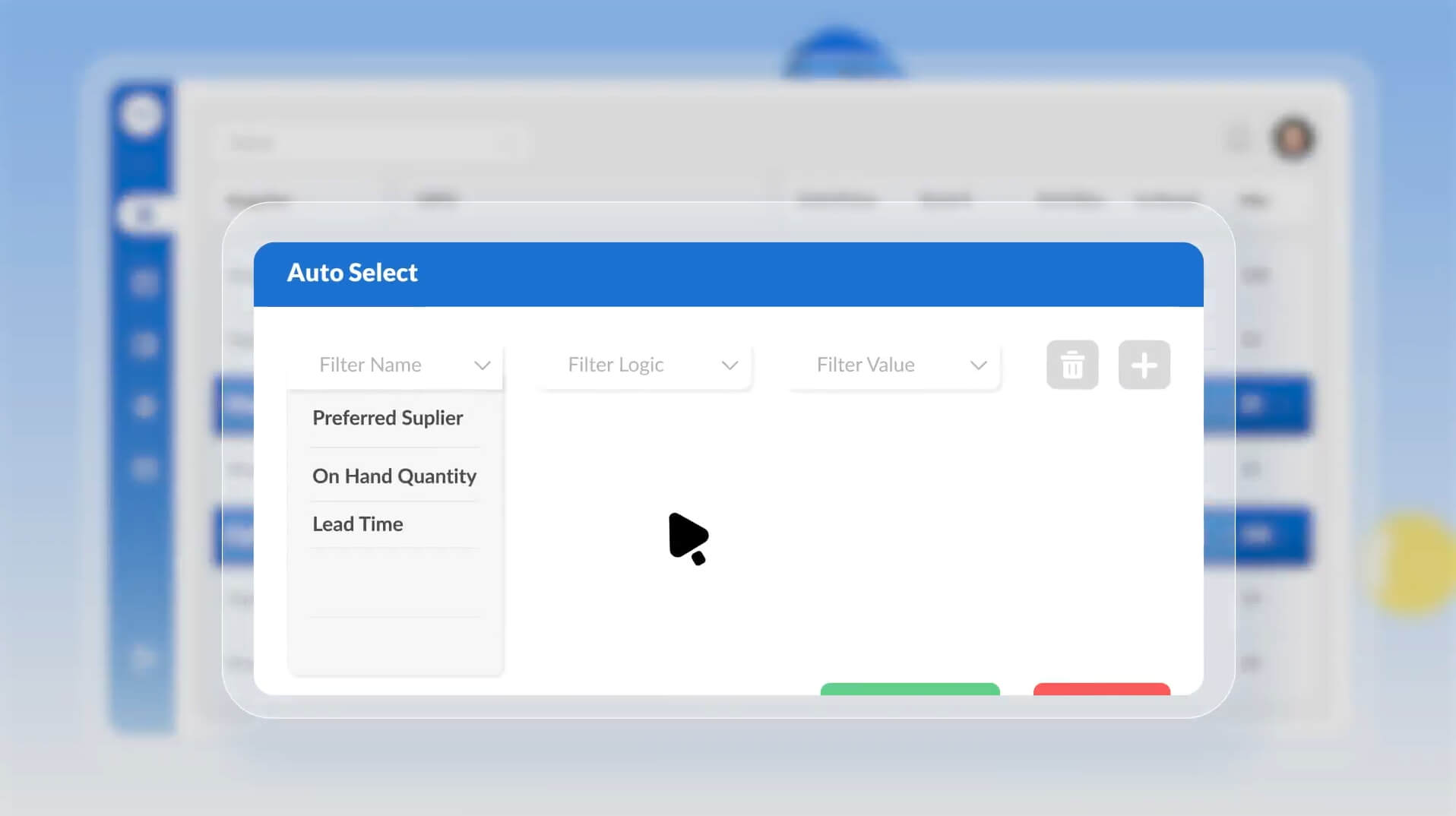Select the highlighted navigation icon in the sidebar
The image size is (1456, 816).
(144, 215)
